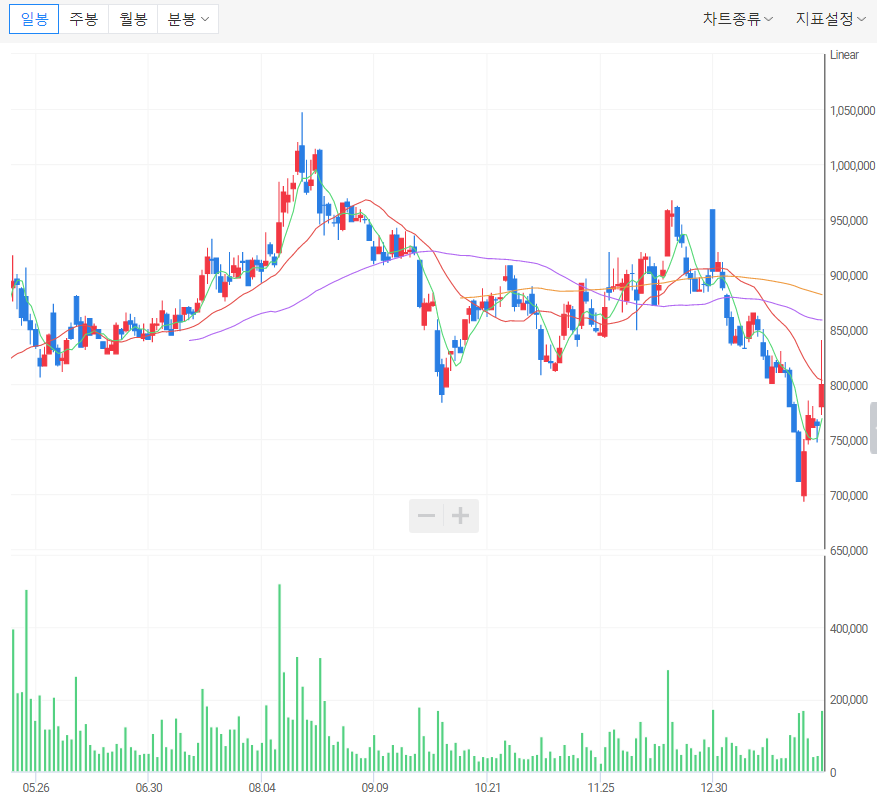Image resolution: width=877 pixels, height=800 pixels.
Task: Click the 1,000,000 price axis label
Action: 852,166
